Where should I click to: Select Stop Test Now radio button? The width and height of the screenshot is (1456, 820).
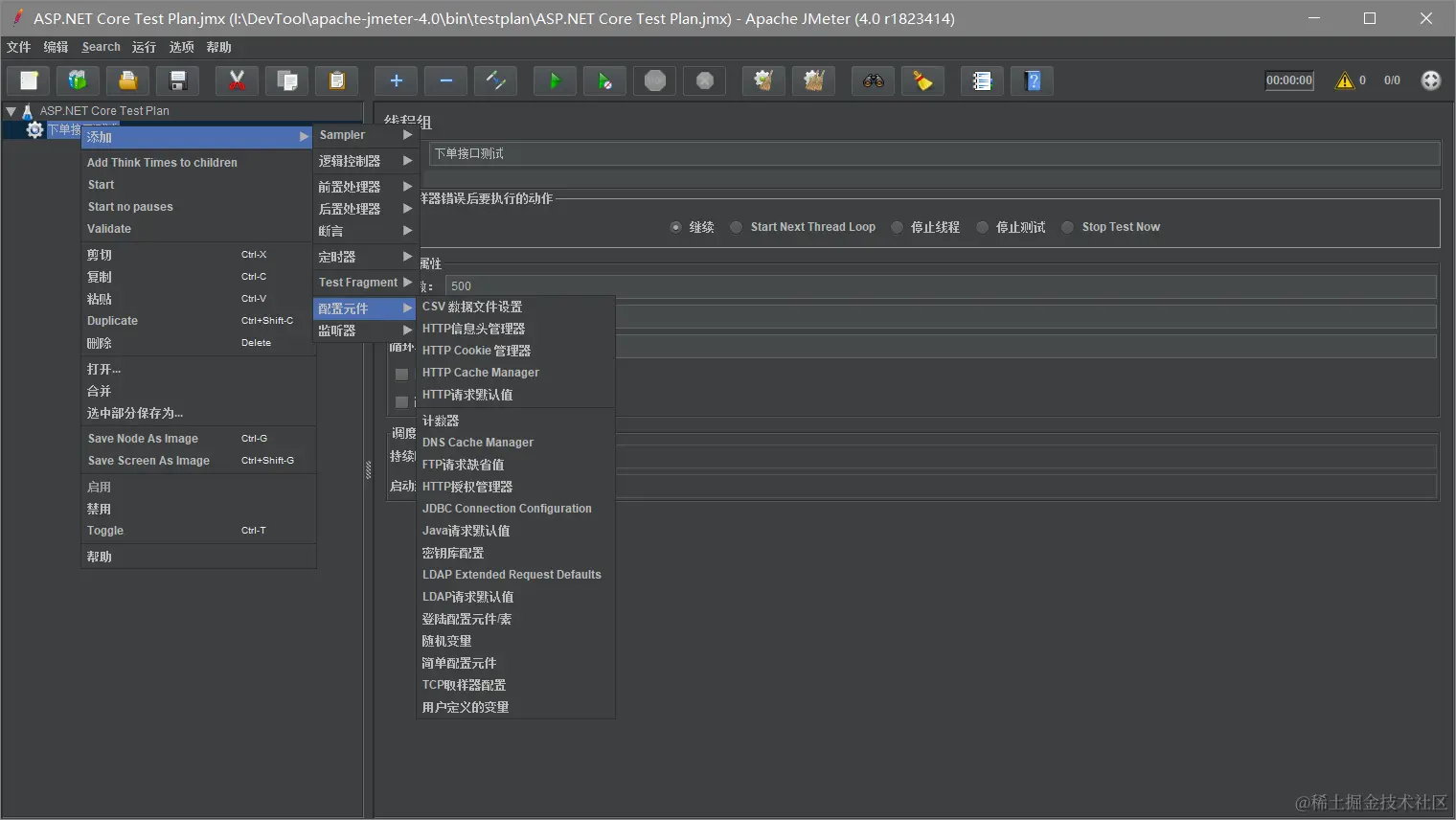(1067, 227)
